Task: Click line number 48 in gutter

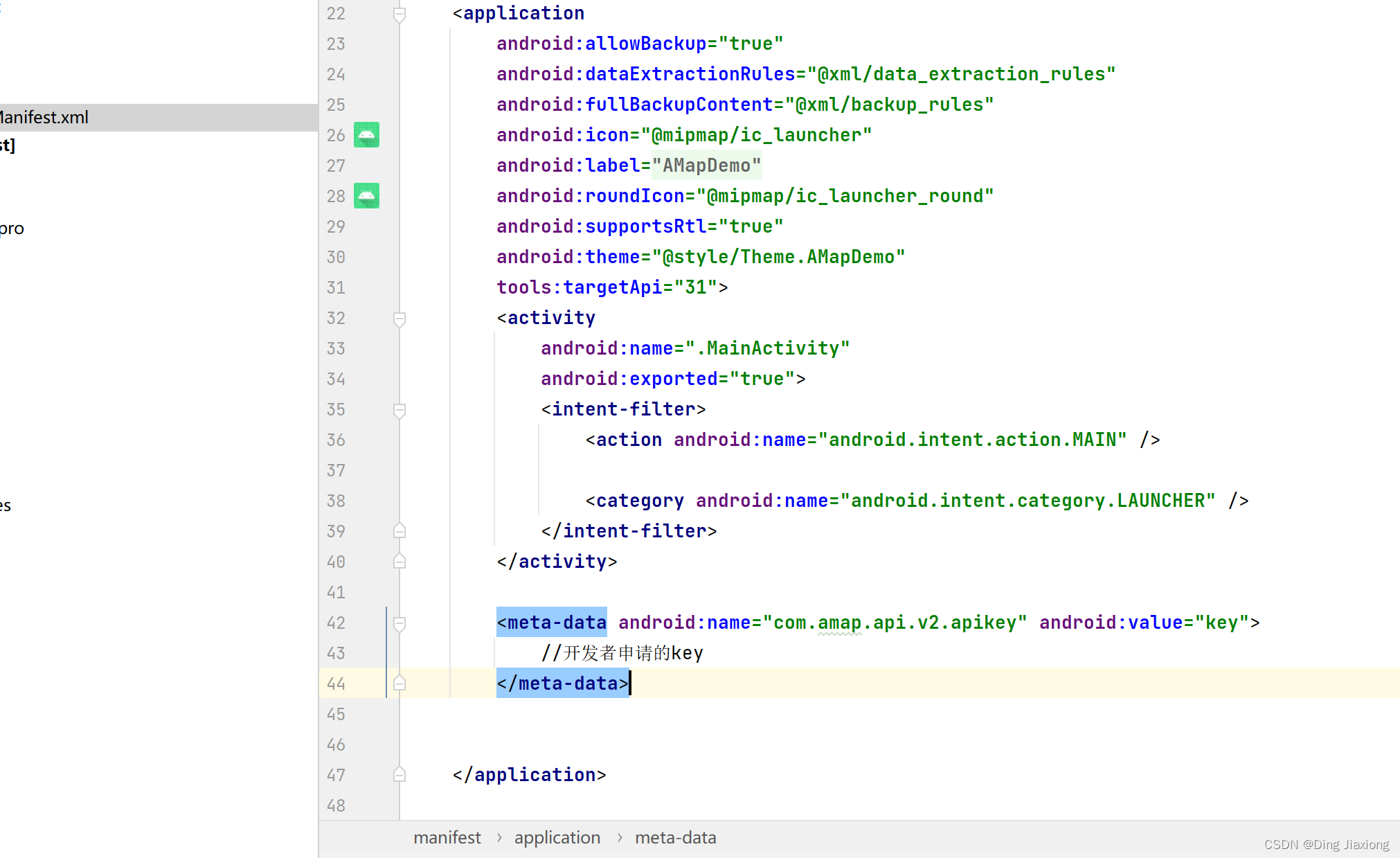Action: coord(336,806)
